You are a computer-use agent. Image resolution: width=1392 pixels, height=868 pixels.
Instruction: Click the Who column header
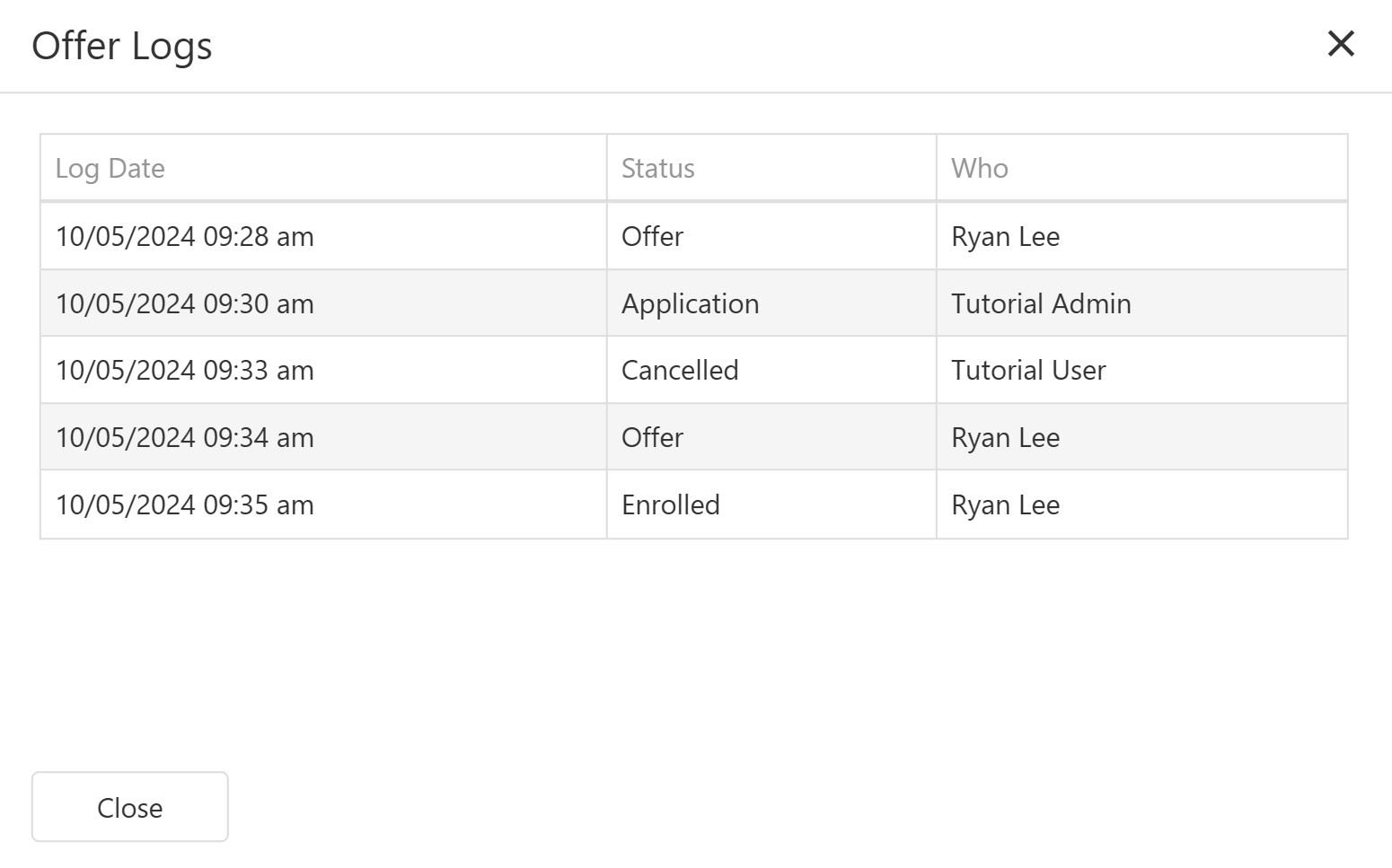pos(980,169)
